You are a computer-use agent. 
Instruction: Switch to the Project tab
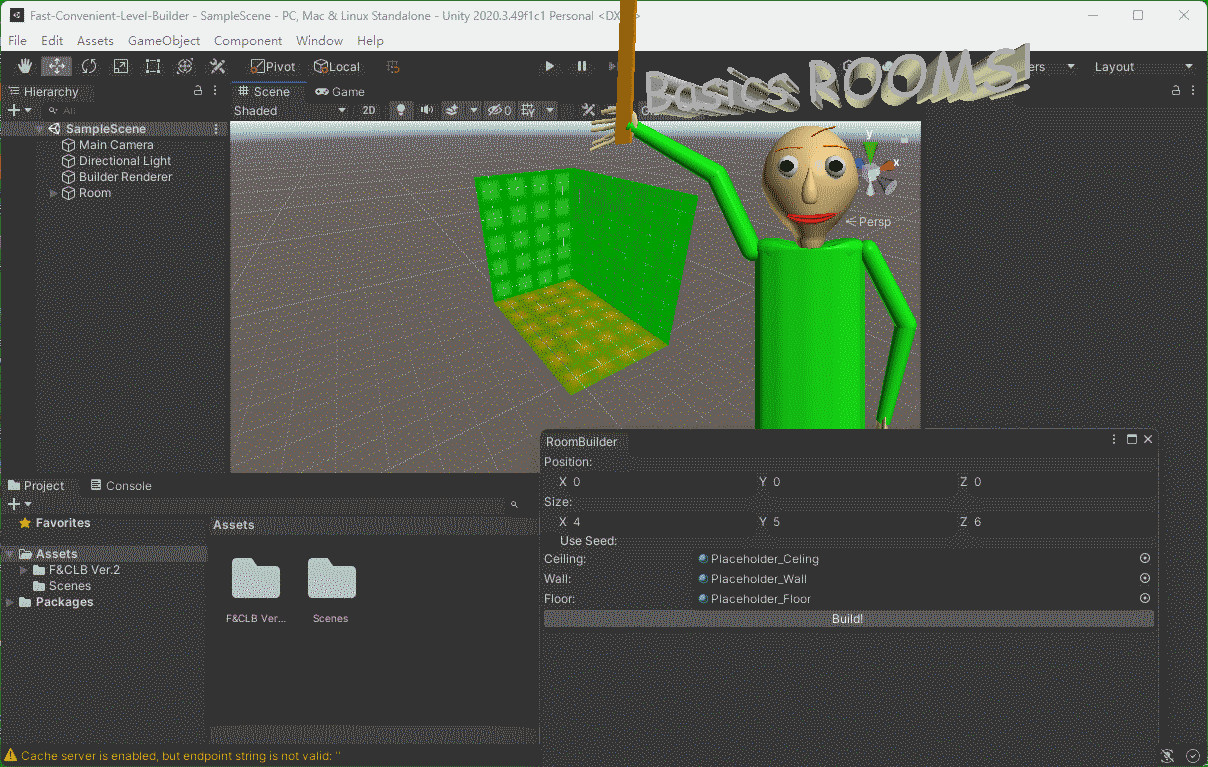(36, 485)
